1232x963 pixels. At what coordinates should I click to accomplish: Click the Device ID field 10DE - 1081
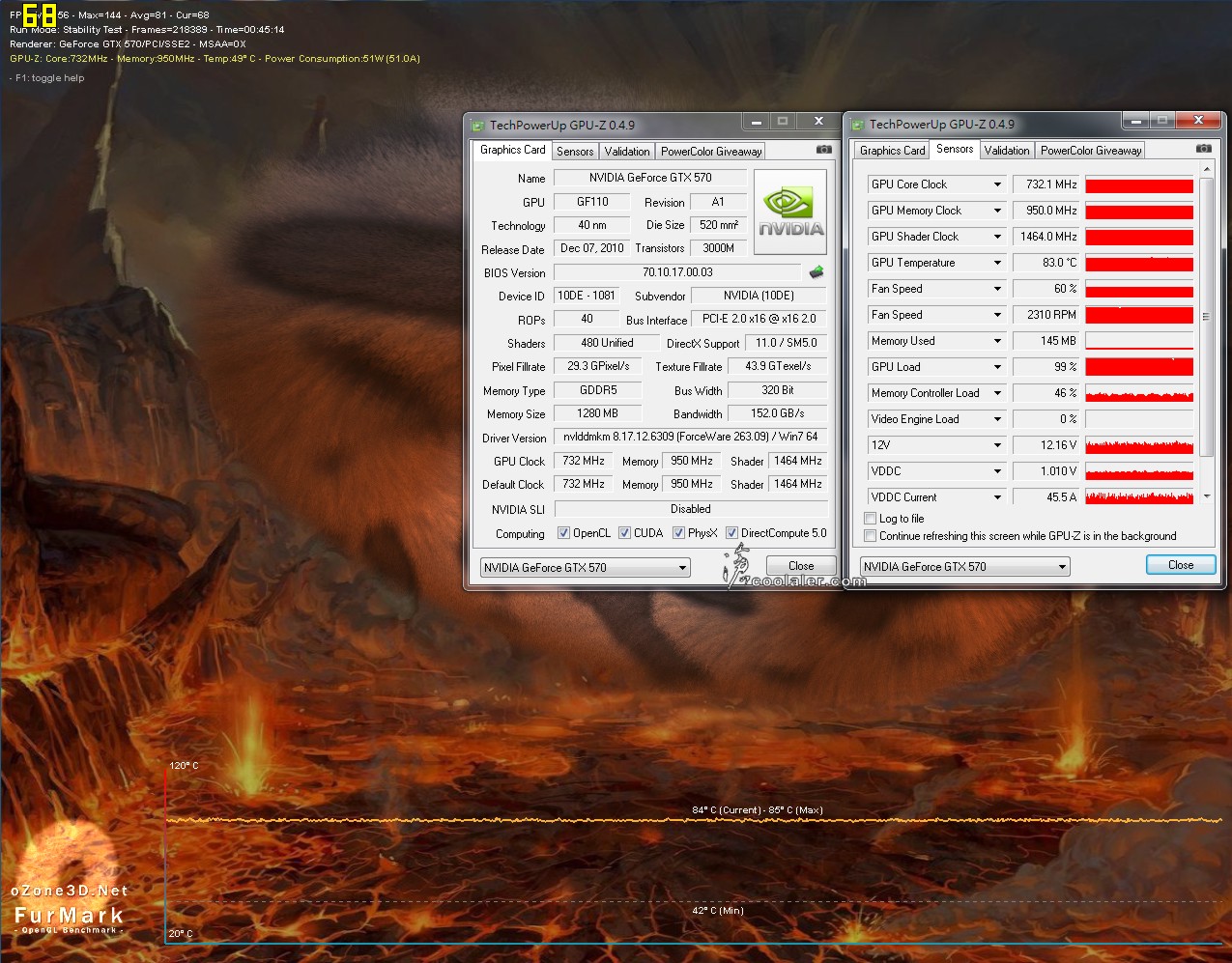click(x=587, y=296)
